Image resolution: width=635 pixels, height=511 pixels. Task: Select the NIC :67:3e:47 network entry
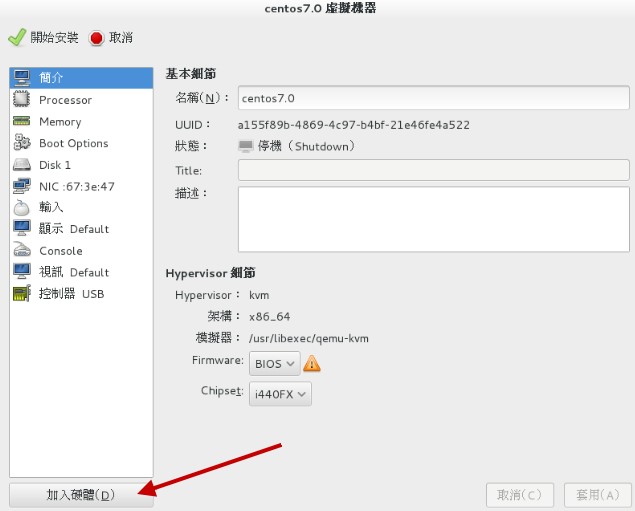click(x=76, y=187)
